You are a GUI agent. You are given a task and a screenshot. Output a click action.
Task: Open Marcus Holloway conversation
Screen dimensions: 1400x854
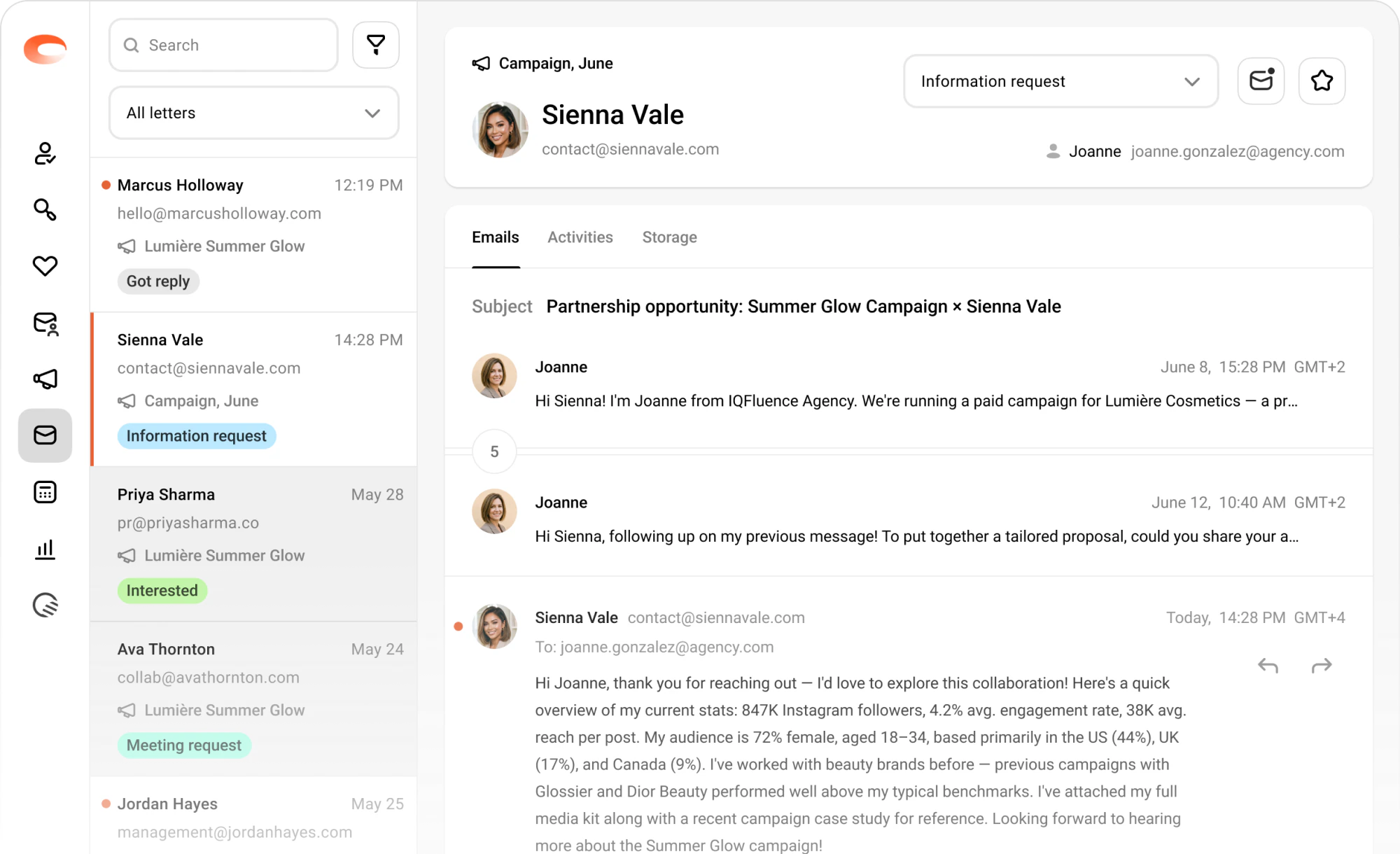tap(254, 234)
